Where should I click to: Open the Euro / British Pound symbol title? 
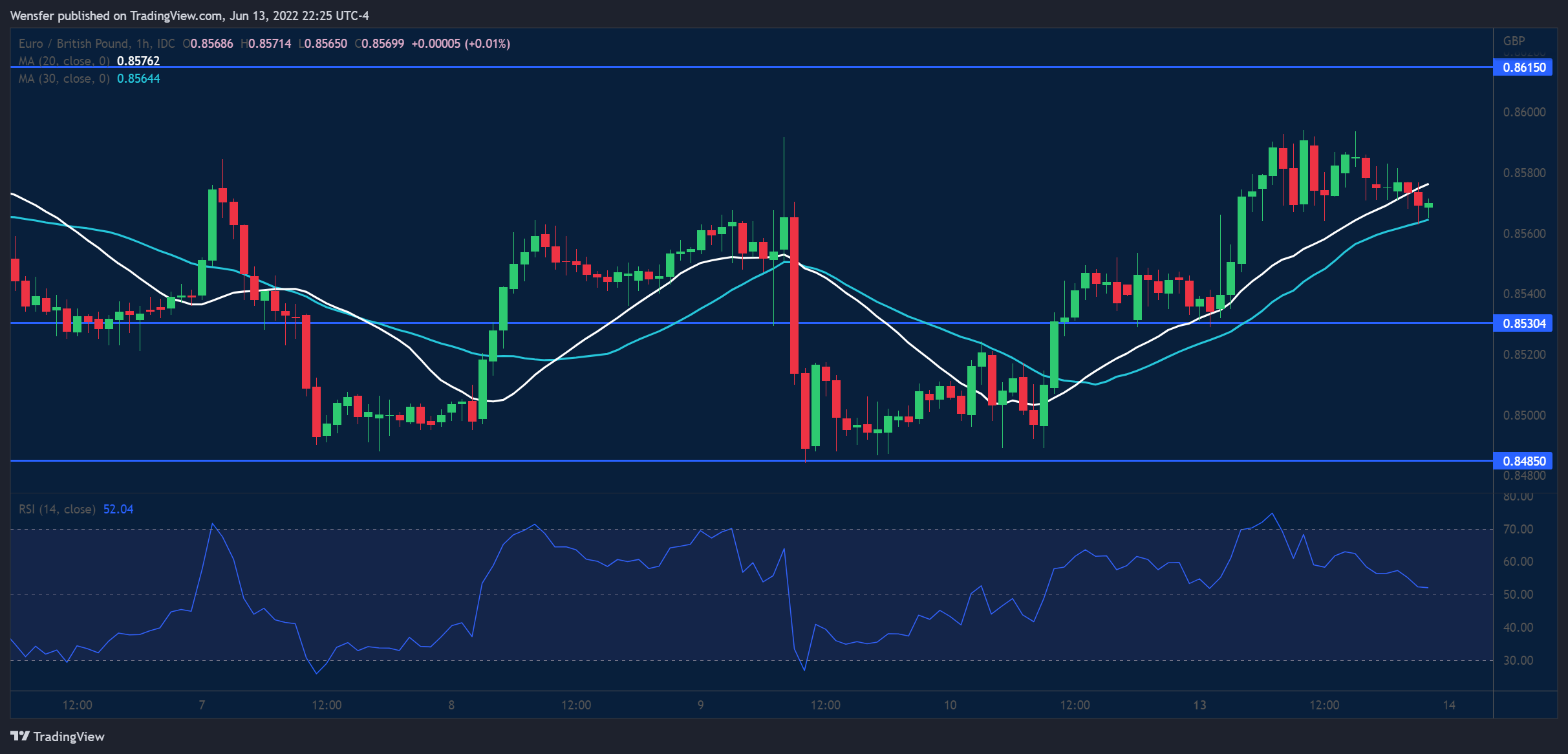point(74,43)
